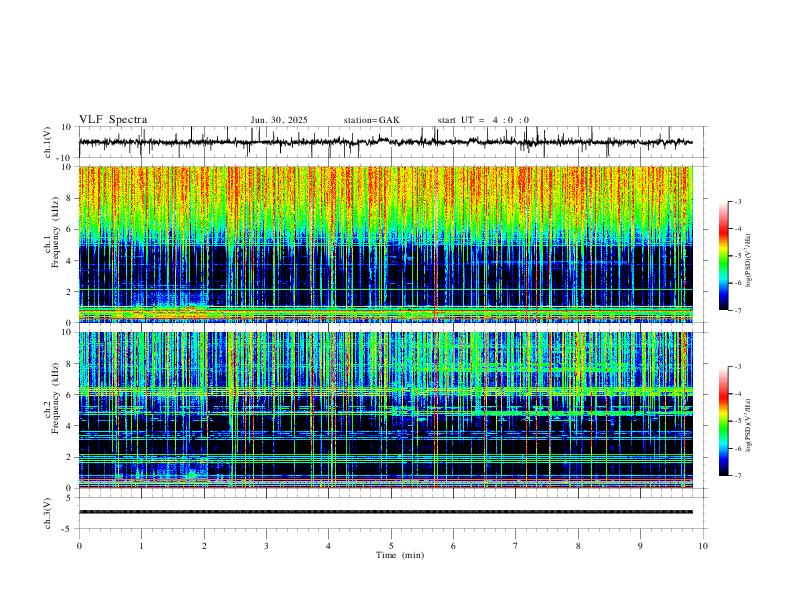Click the ch.1 voltage waveform trace
Screen dimensions: 792x612
coord(385,142)
